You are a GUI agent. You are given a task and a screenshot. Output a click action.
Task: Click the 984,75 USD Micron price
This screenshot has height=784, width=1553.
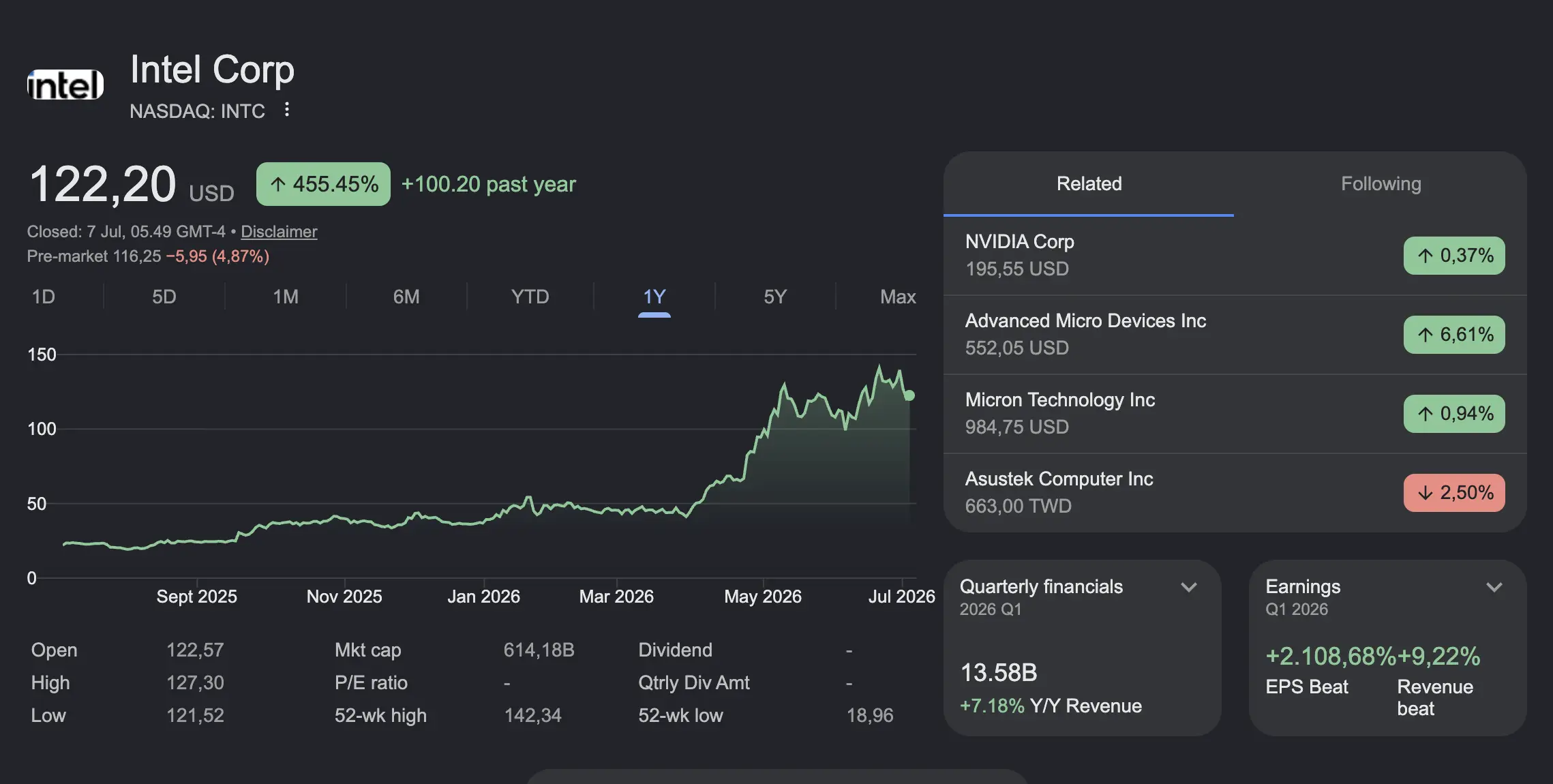pyautogui.click(x=1016, y=427)
